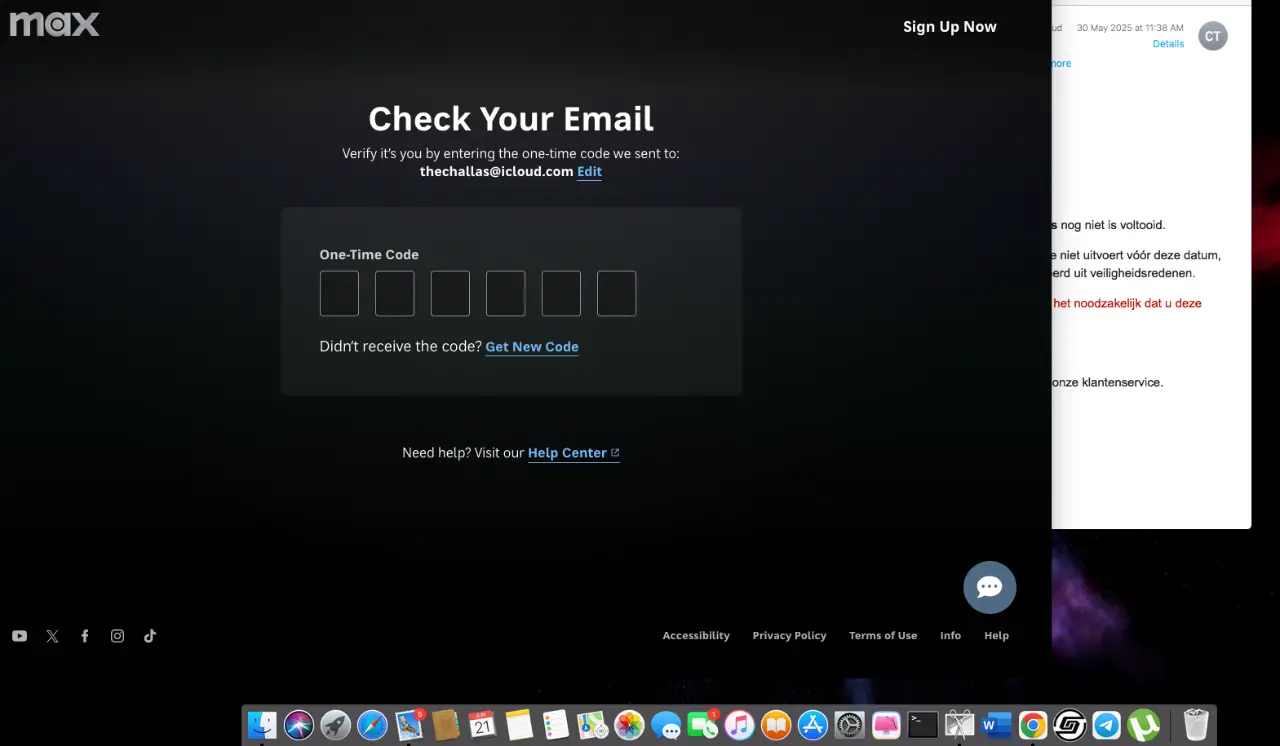1280x746 pixels.
Task: Focus the first one-time code box
Action: [x=339, y=294]
